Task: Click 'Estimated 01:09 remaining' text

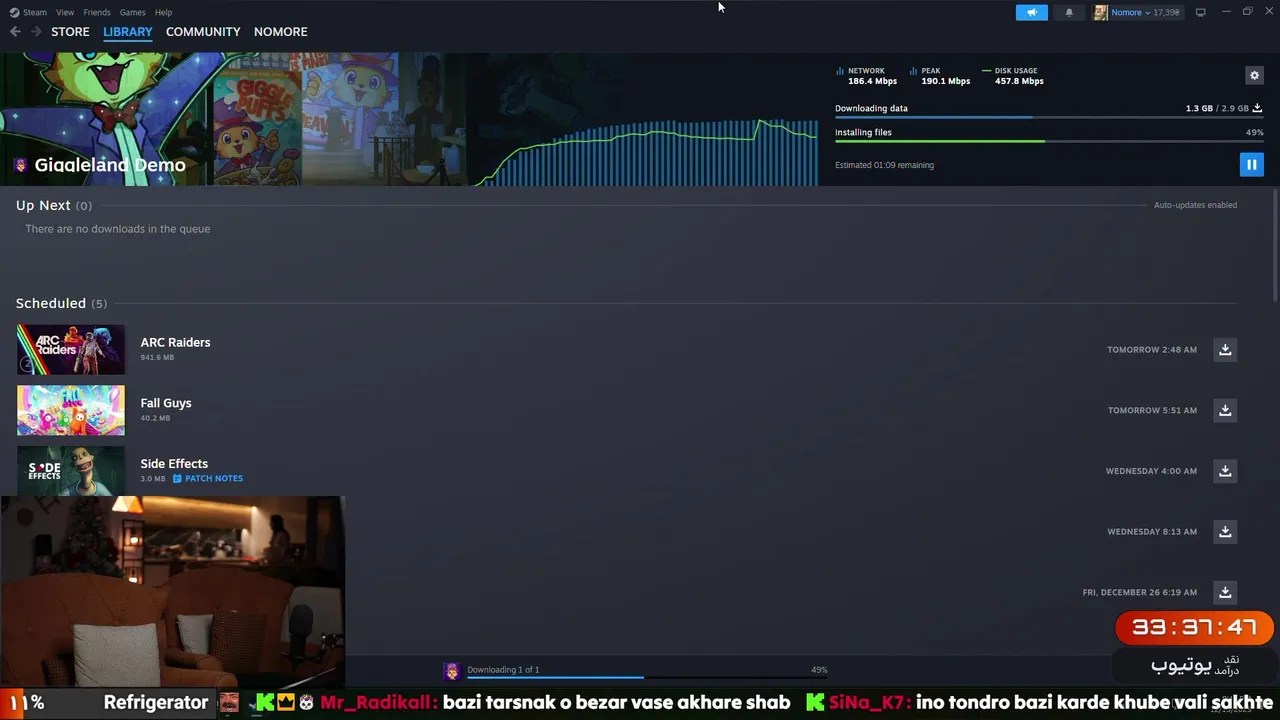Action: point(884,165)
